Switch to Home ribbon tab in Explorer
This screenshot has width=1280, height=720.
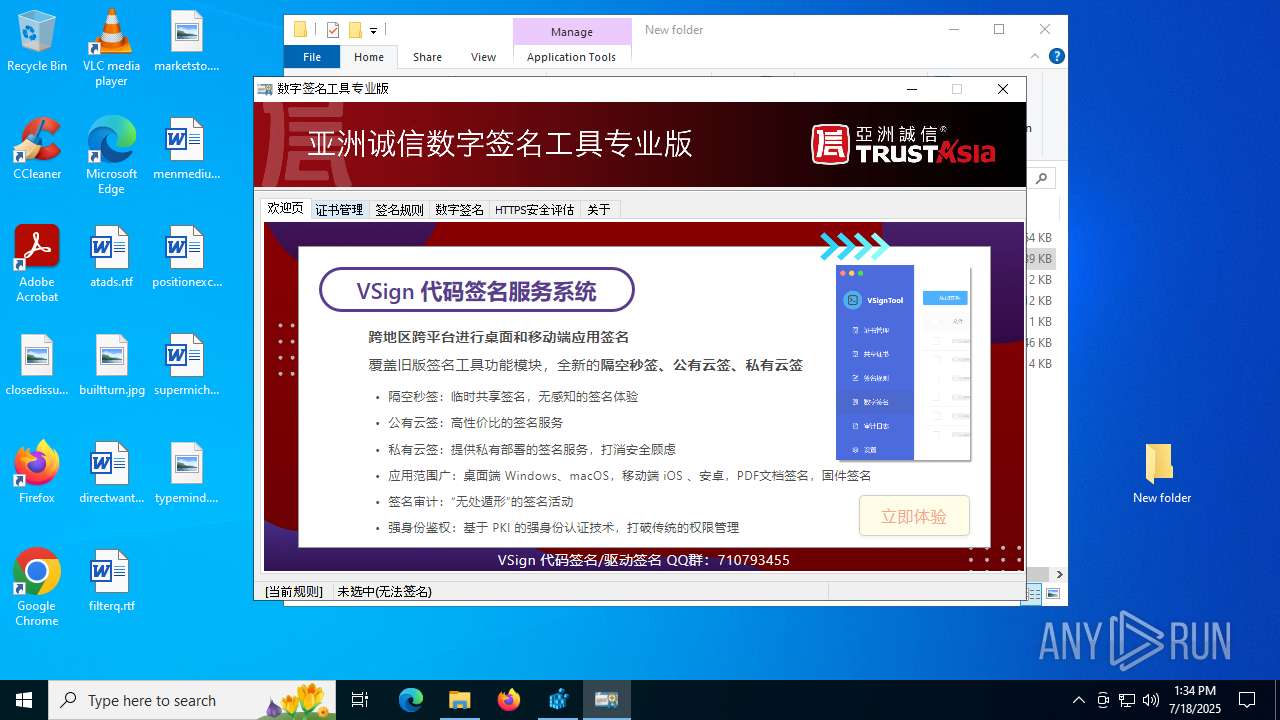(x=368, y=57)
